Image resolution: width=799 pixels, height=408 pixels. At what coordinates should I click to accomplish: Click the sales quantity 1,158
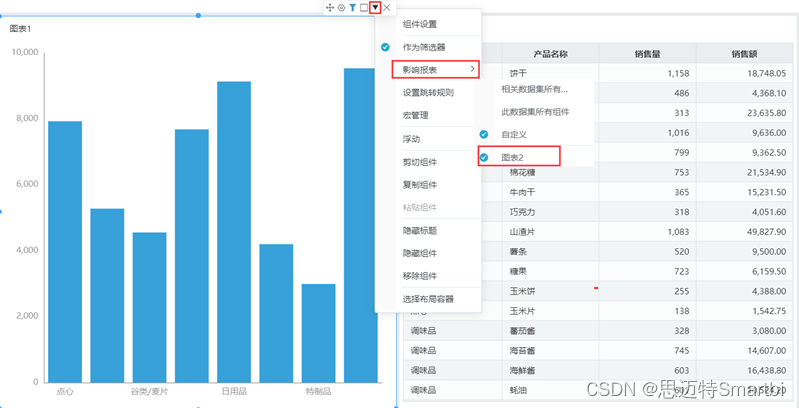(678, 73)
